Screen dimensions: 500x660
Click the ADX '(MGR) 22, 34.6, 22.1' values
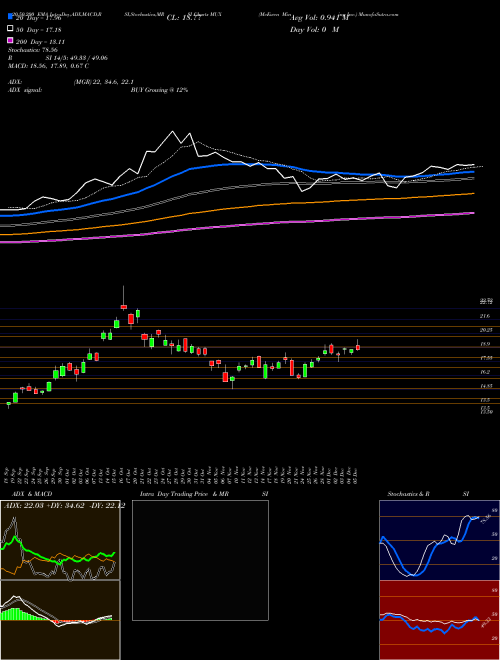104,82
